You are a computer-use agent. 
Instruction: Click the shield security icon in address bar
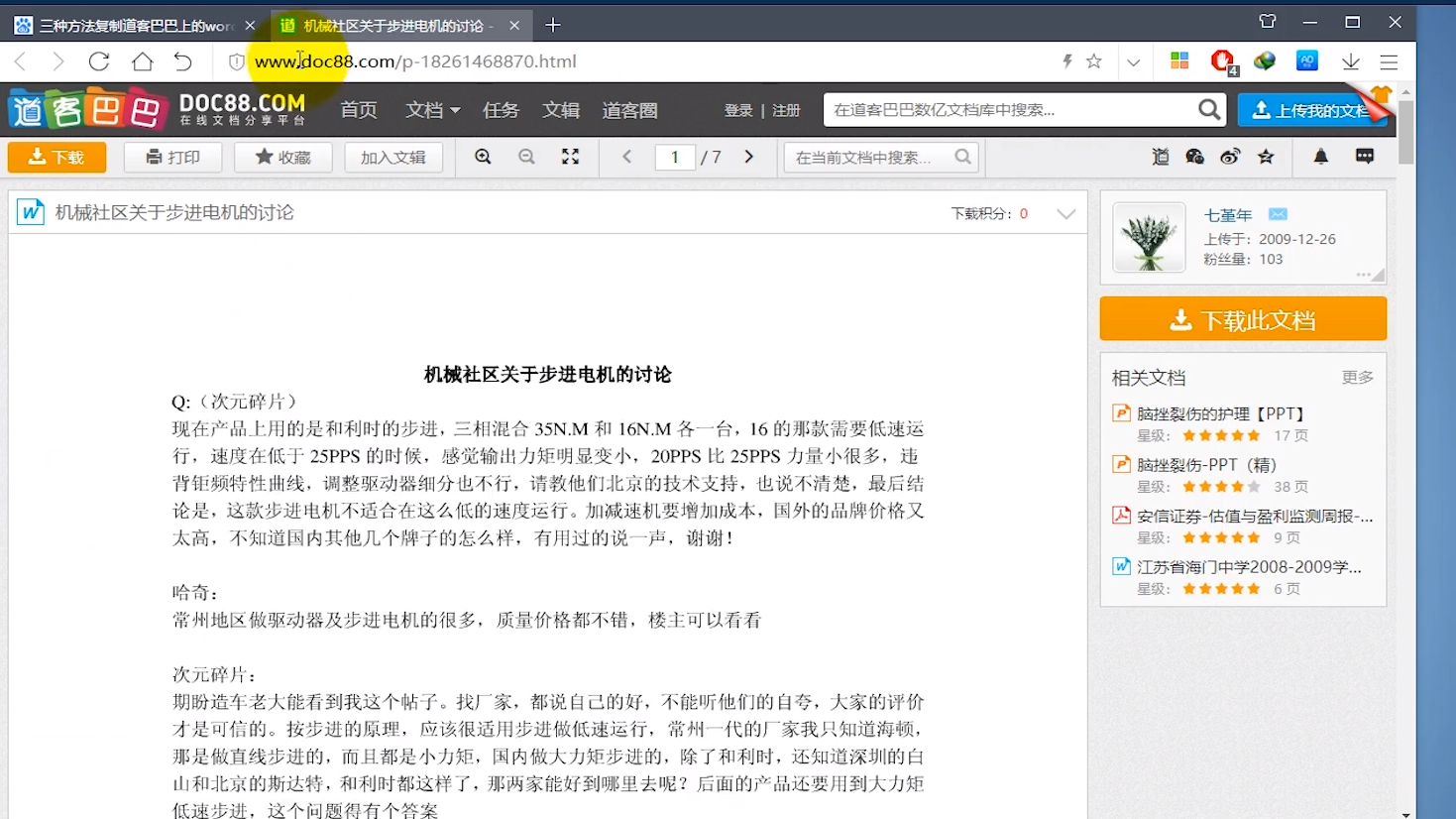tap(236, 61)
